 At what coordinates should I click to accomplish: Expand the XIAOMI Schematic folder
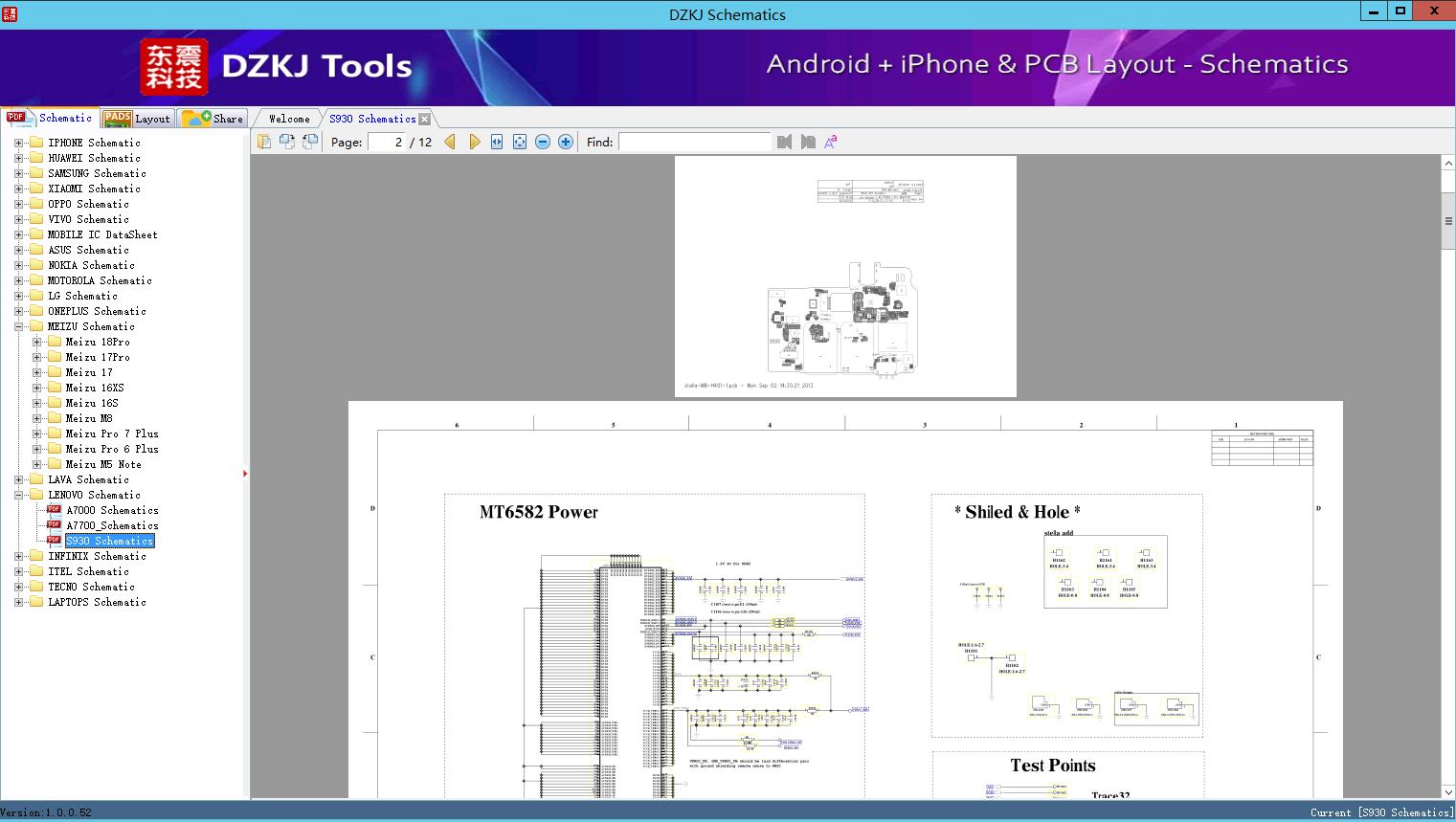(18, 189)
